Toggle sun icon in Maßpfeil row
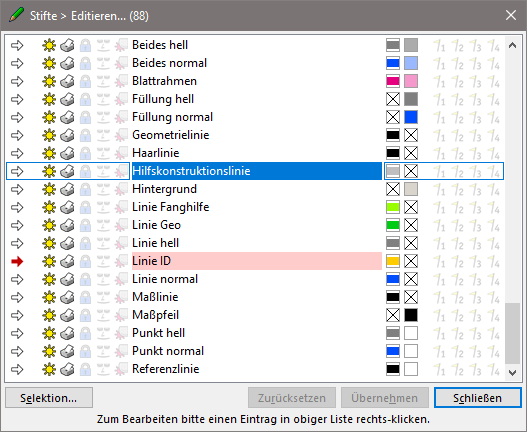Screen dimensions: 527x432 [x=49, y=315]
